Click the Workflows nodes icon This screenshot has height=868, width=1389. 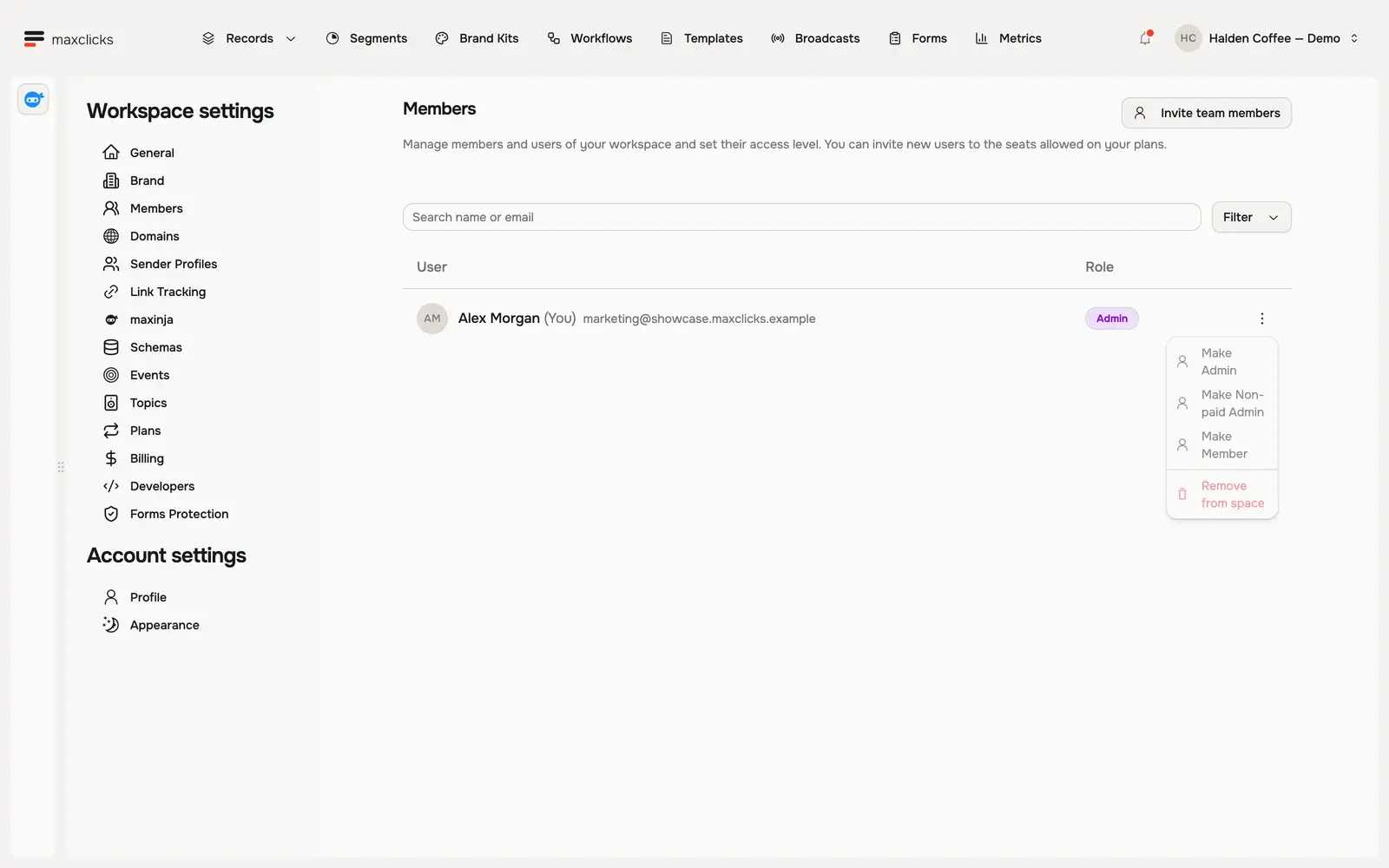pyautogui.click(x=554, y=38)
